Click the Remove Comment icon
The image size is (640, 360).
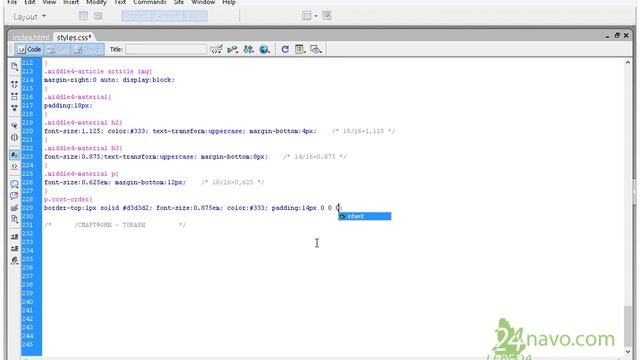(x=14, y=196)
